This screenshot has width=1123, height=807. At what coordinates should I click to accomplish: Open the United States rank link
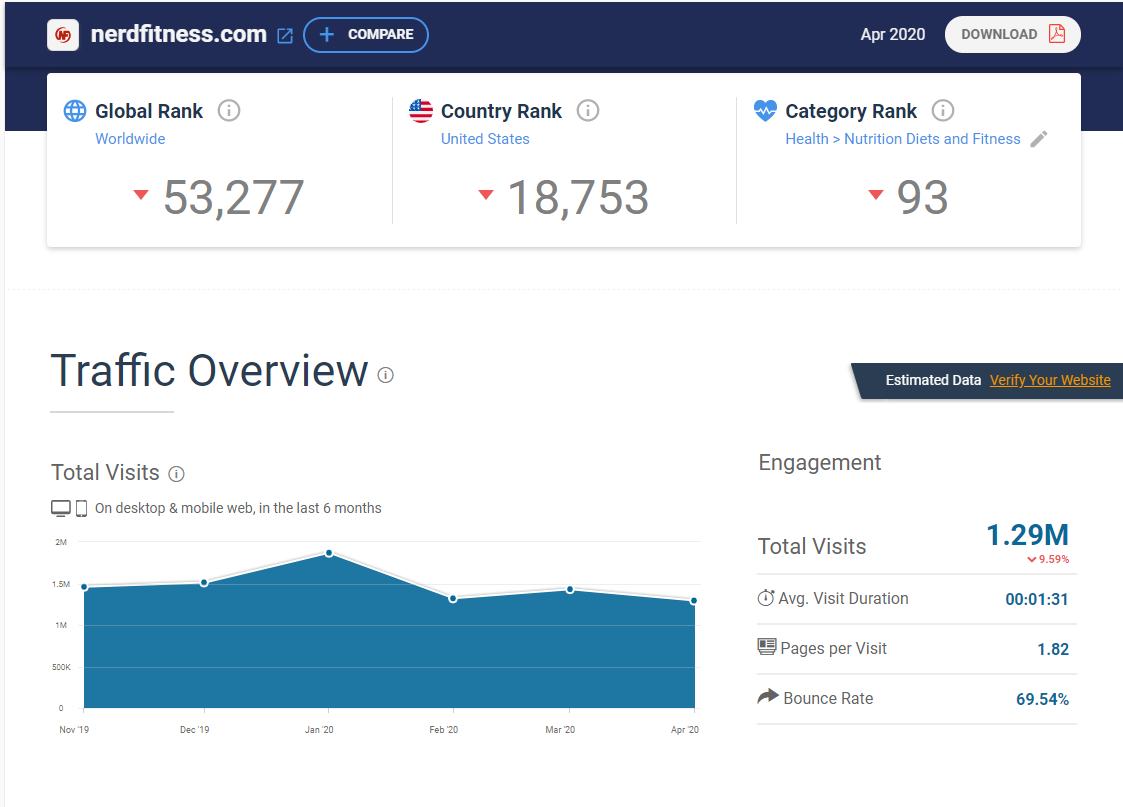[485, 139]
